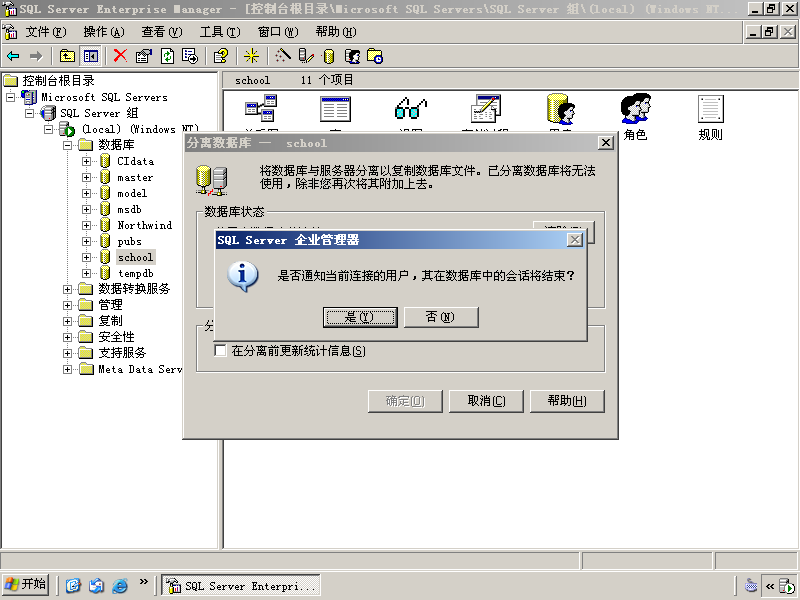Open the 操作(A) menu
Screen dimensions: 800x600
click(x=104, y=32)
